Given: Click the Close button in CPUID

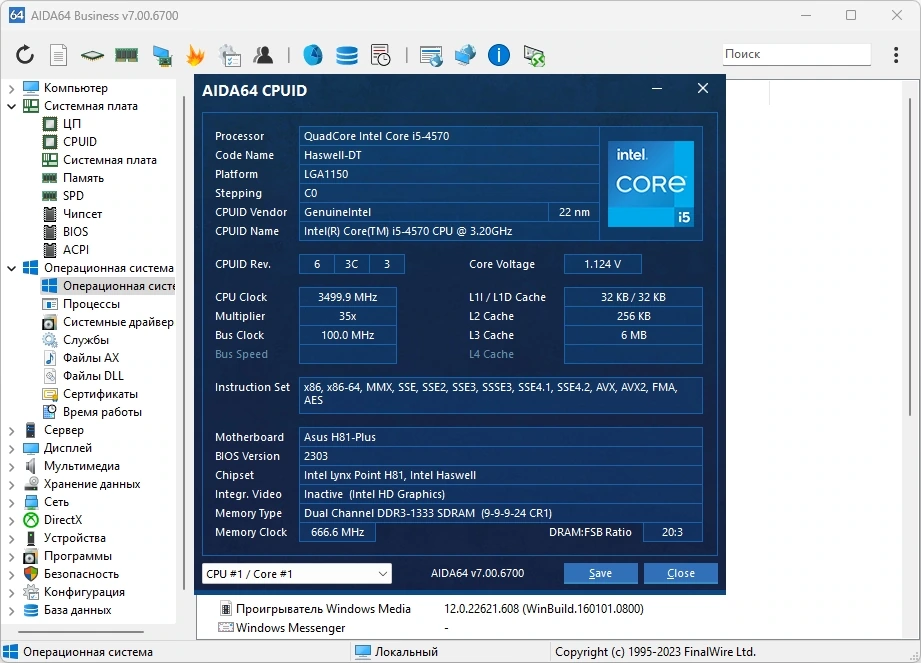Looking at the screenshot, I should [681, 573].
